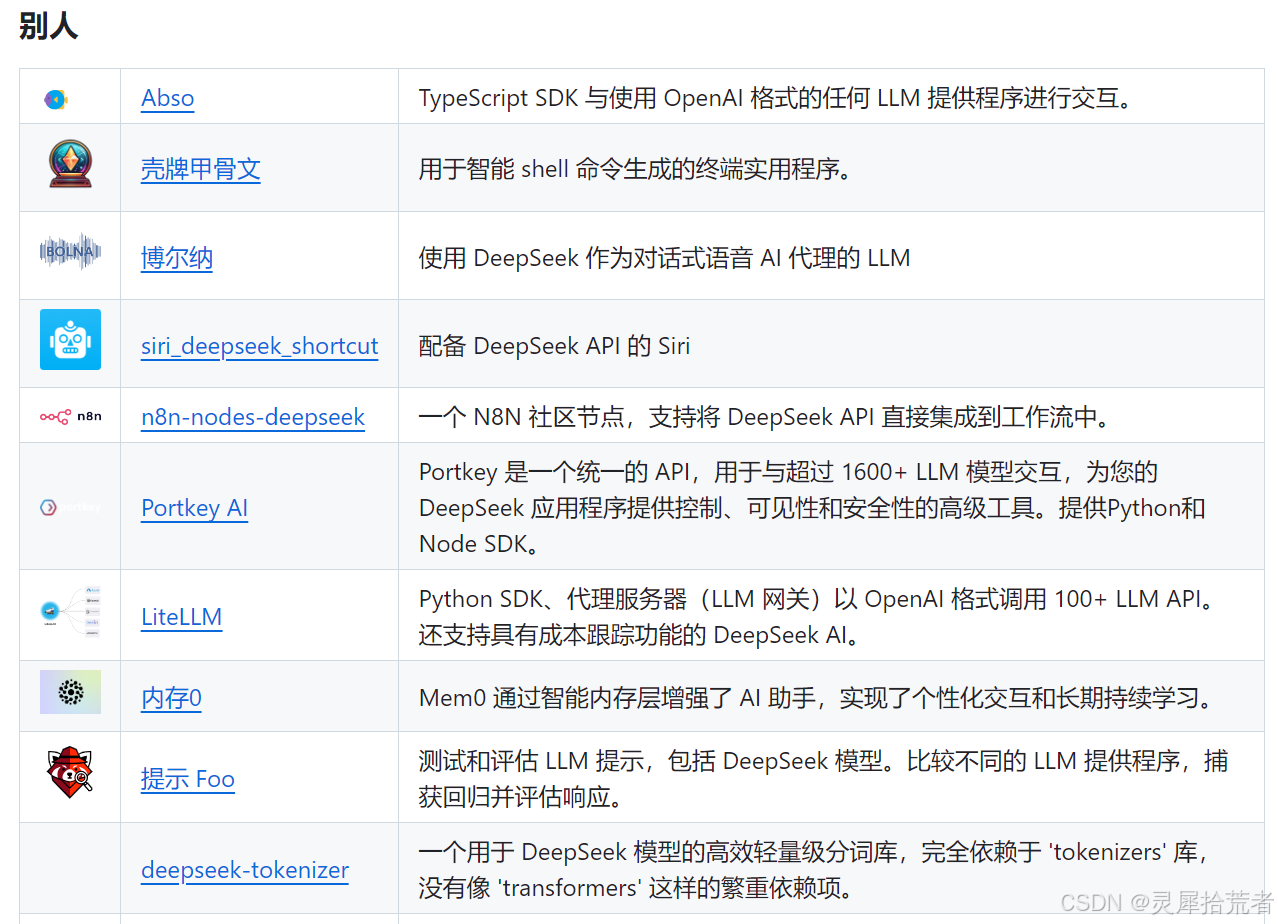Click the 提示 Foo panda logo icon

[x=70, y=776]
